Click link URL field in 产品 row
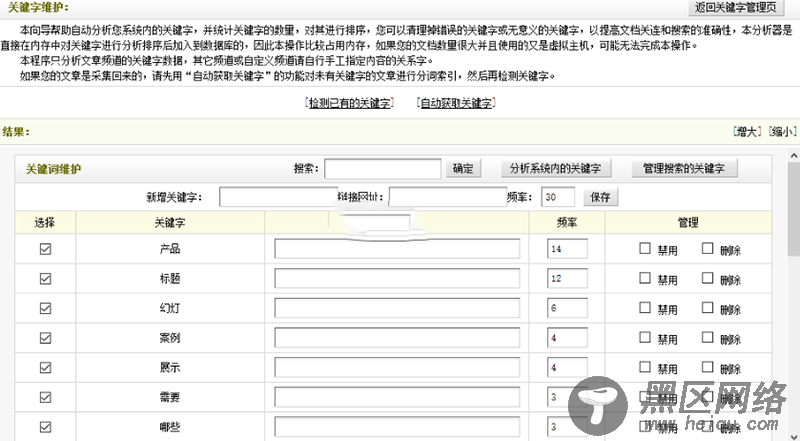Viewport: 800px width, 441px height. 397,249
